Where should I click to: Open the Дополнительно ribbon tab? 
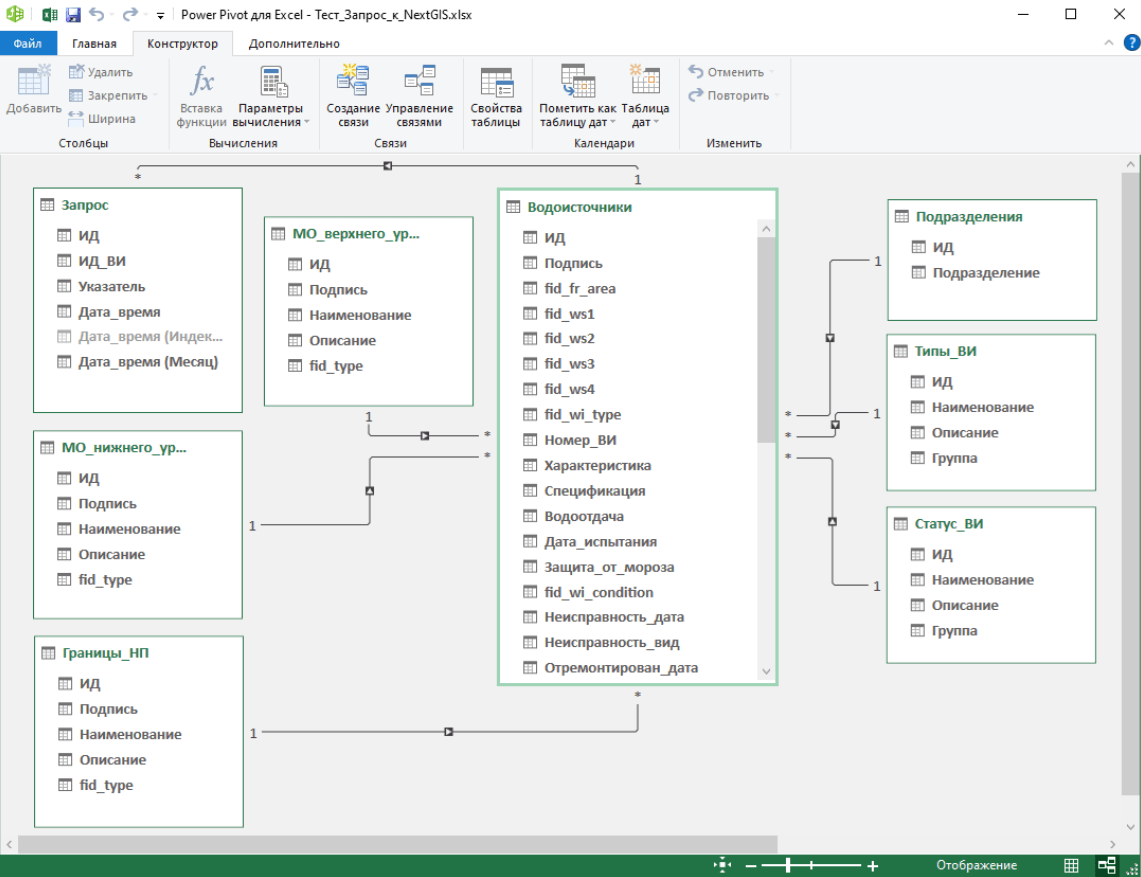click(294, 43)
